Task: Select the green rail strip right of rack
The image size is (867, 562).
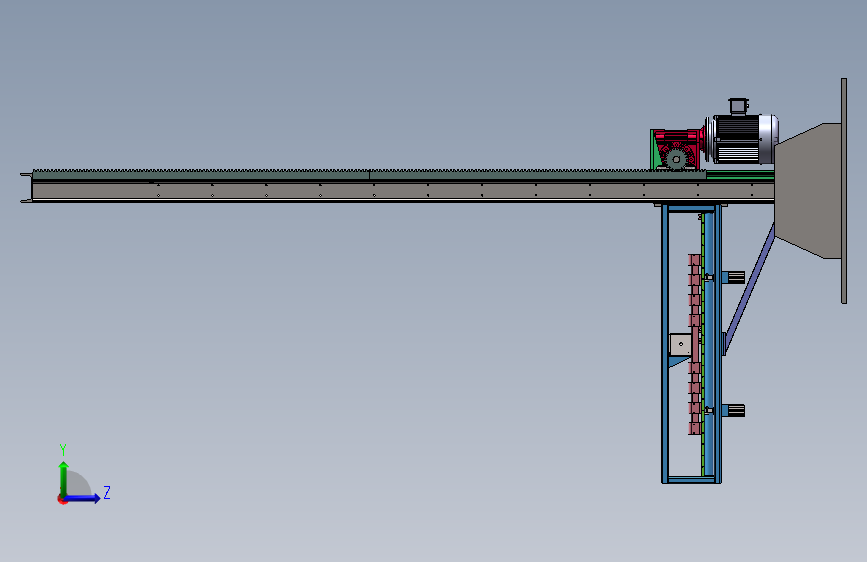Action: point(740,175)
